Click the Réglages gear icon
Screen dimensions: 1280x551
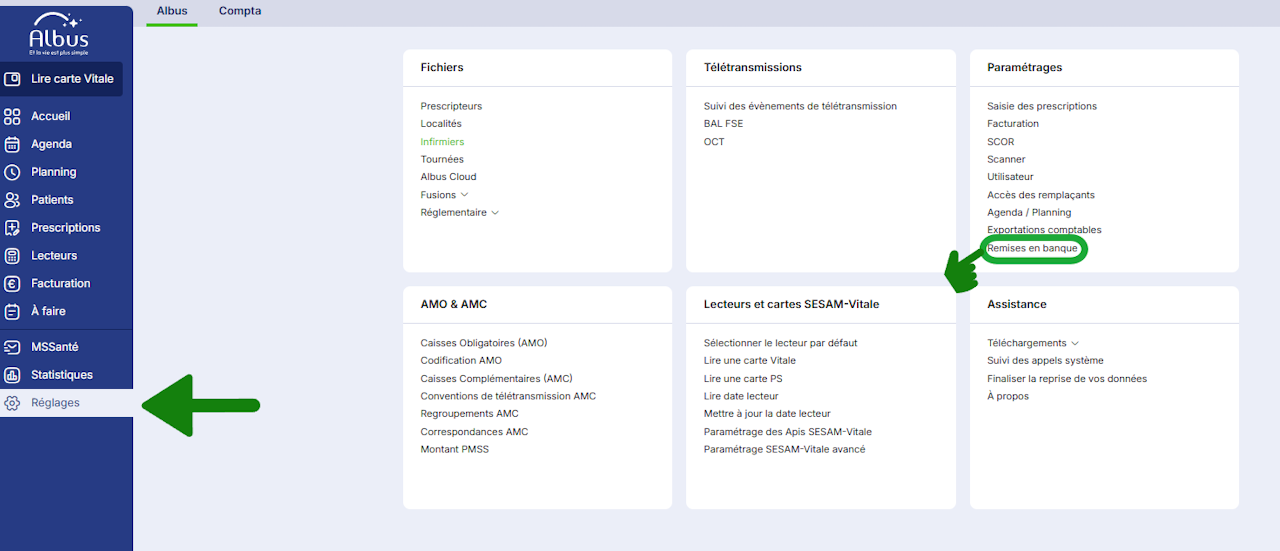tap(12, 403)
